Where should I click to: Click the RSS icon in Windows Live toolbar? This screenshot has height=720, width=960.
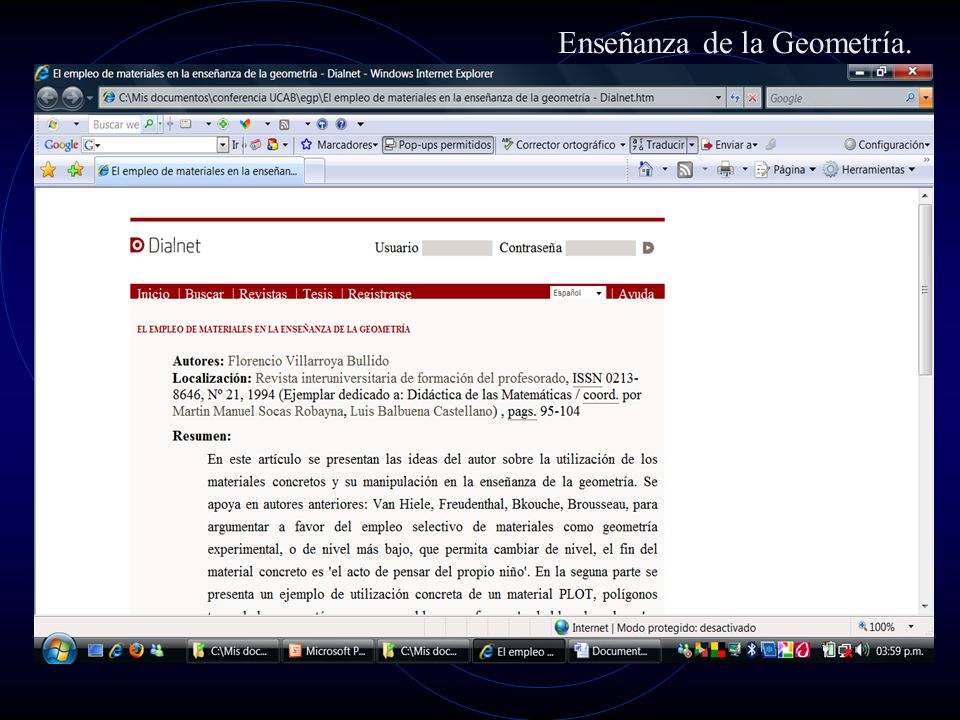284,125
